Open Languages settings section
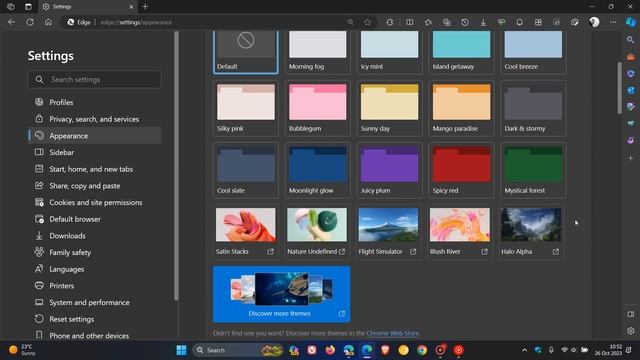 pyautogui.click(x=95, y=269)
